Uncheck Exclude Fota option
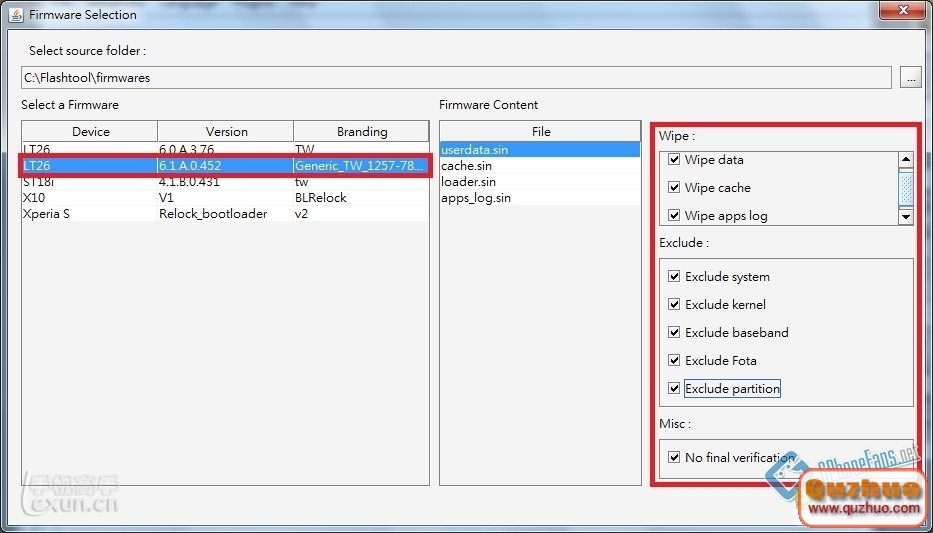The image size is (933, 533). click(674, 360)
